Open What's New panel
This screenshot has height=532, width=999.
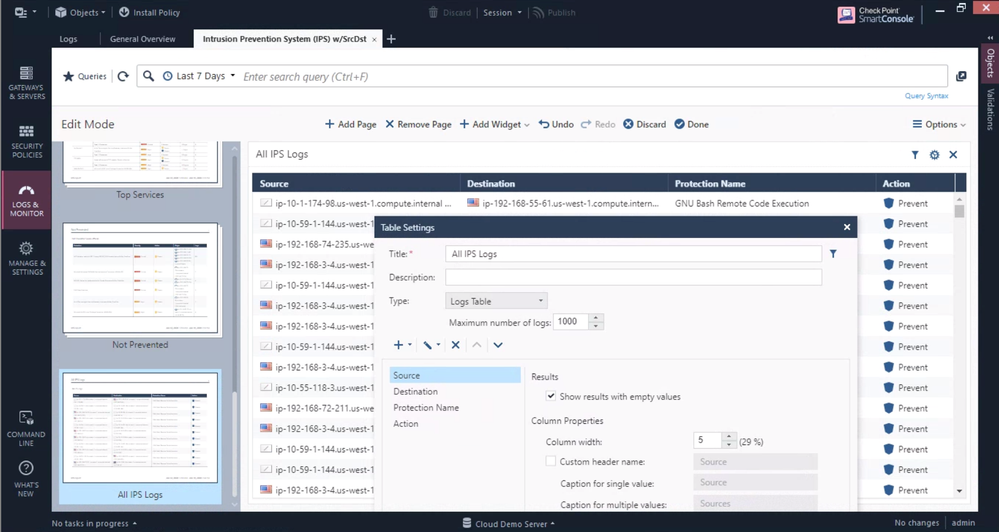point(26,478)
